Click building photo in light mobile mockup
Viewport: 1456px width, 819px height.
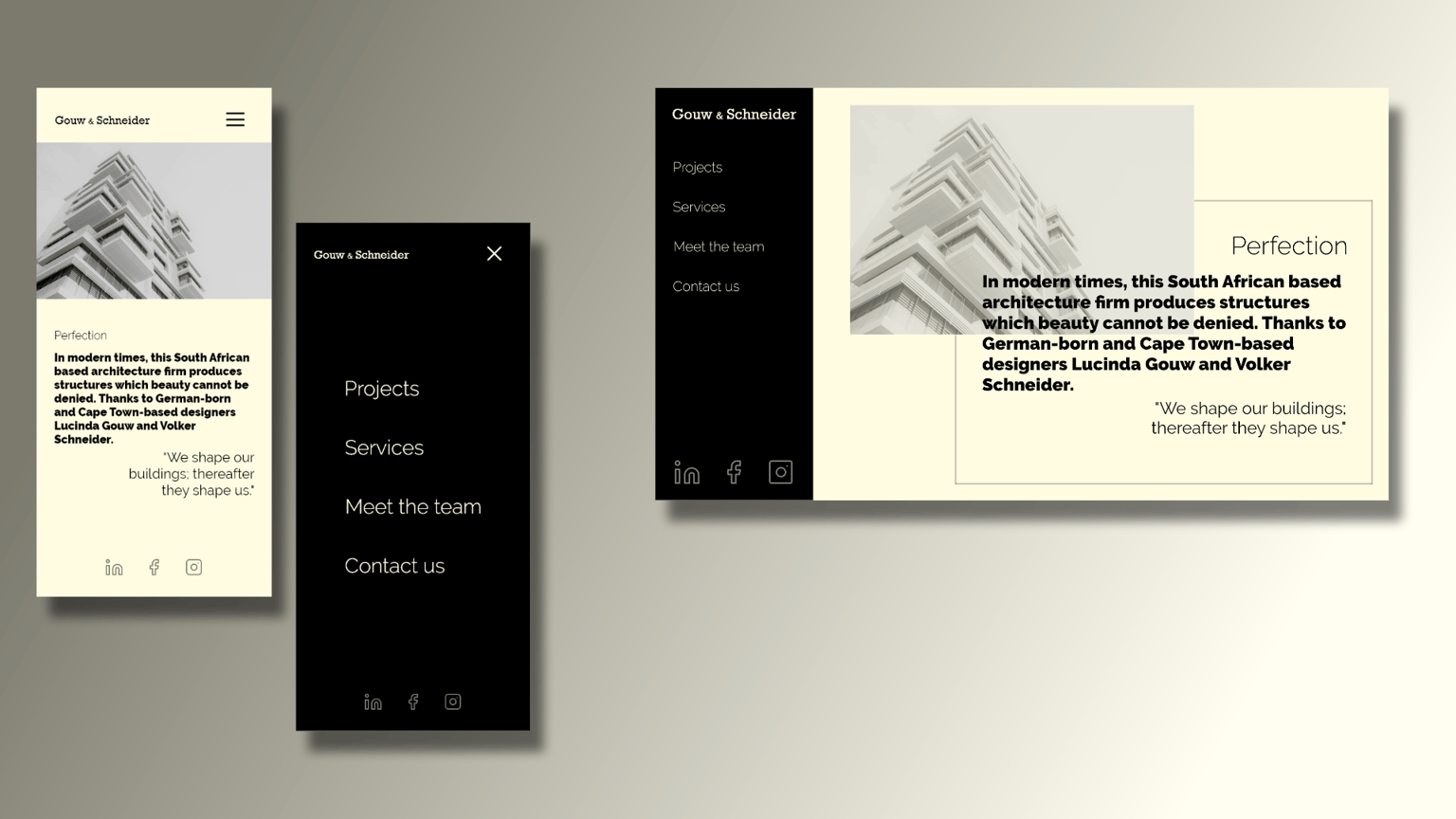(x=154, y=221)
